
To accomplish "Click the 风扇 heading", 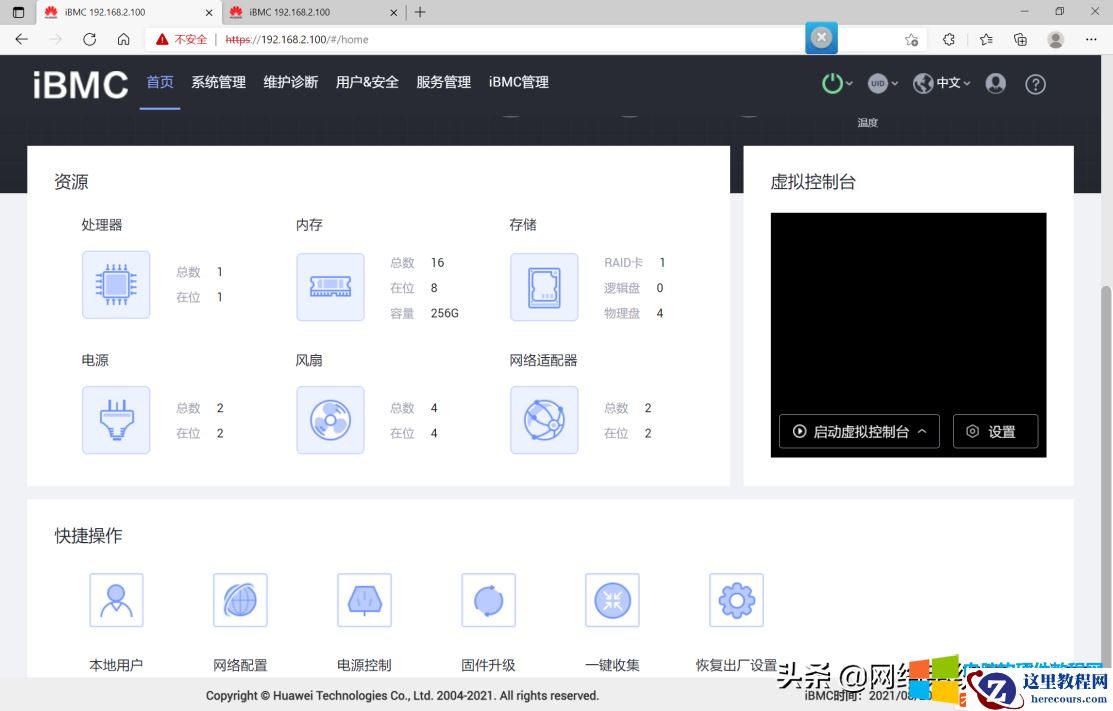I will (x=309, y=360).
